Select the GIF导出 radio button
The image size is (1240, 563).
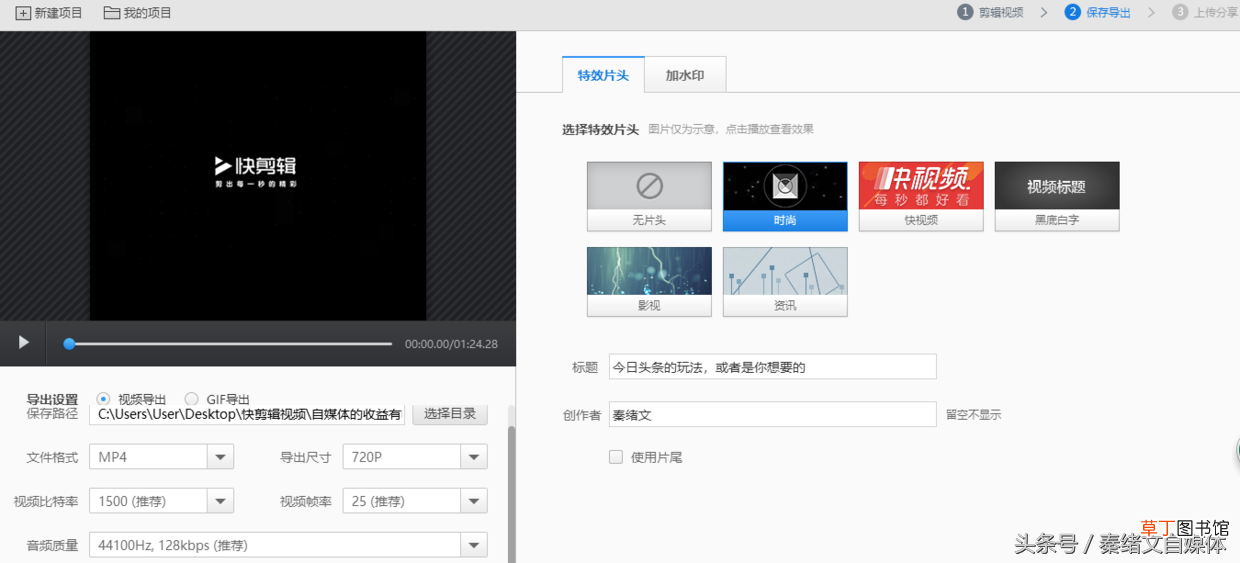[191, 398]
